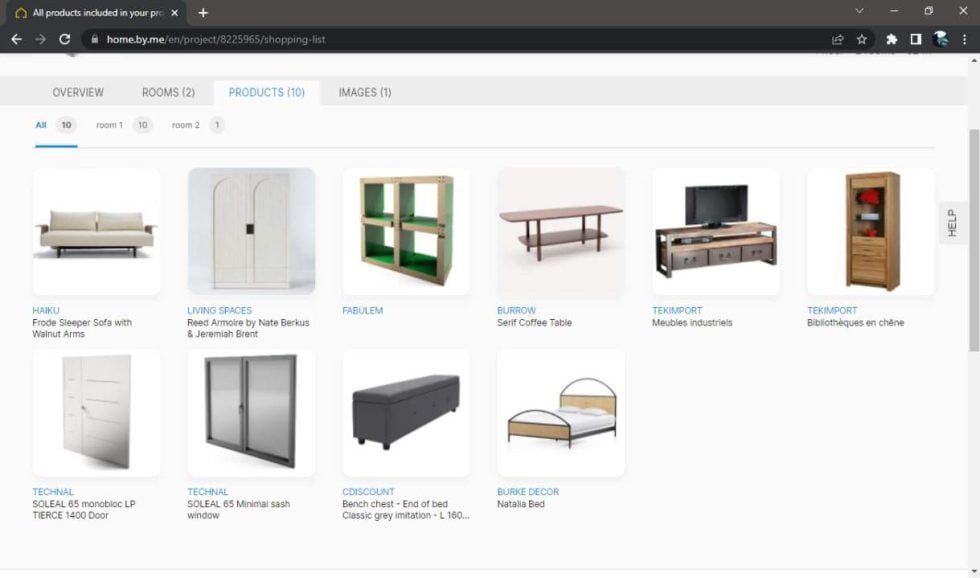Switch to the OVERVIEW tab
980x578 pixels.
coord(77,92)
